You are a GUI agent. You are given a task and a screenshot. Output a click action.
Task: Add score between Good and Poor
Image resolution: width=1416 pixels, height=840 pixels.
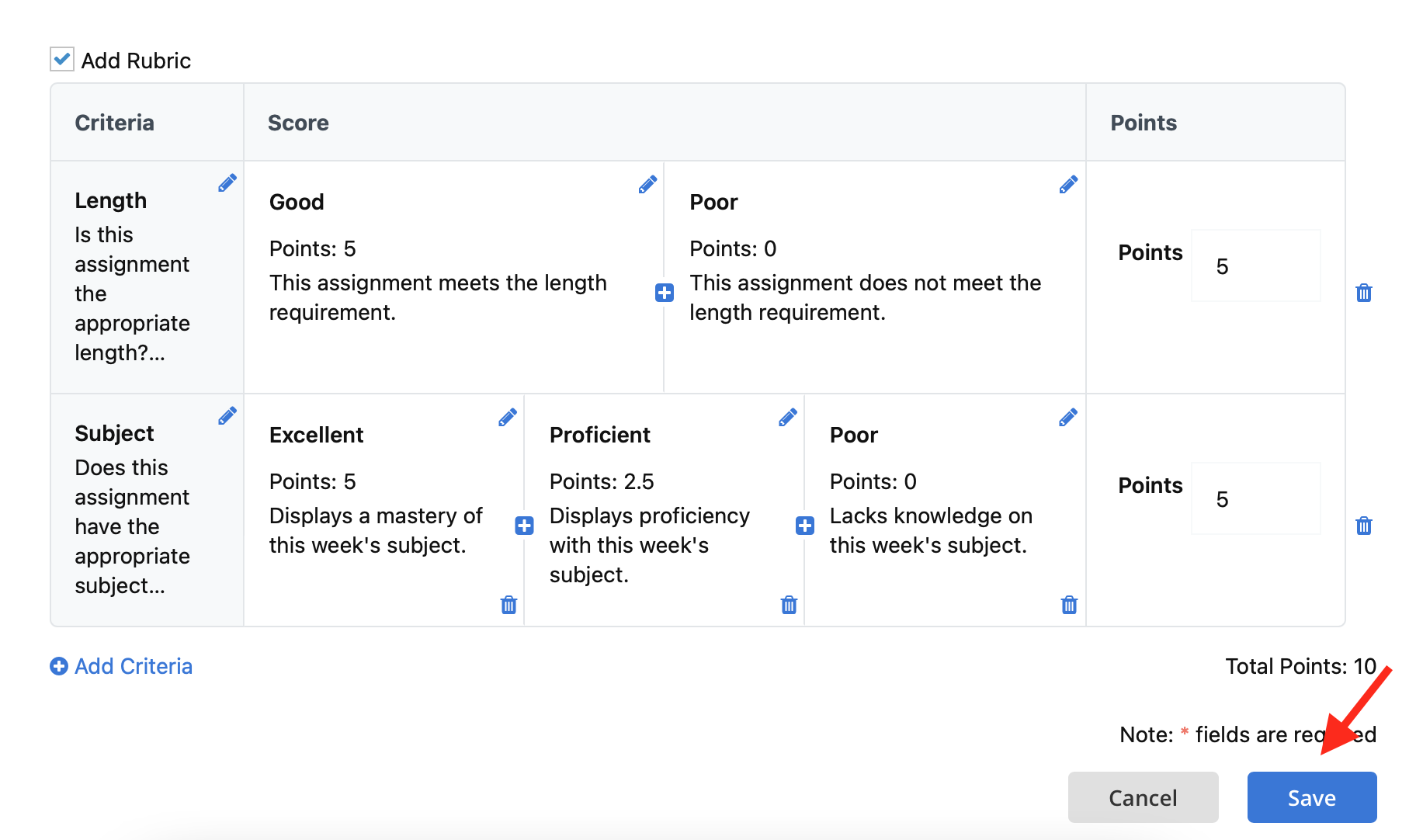665,293
